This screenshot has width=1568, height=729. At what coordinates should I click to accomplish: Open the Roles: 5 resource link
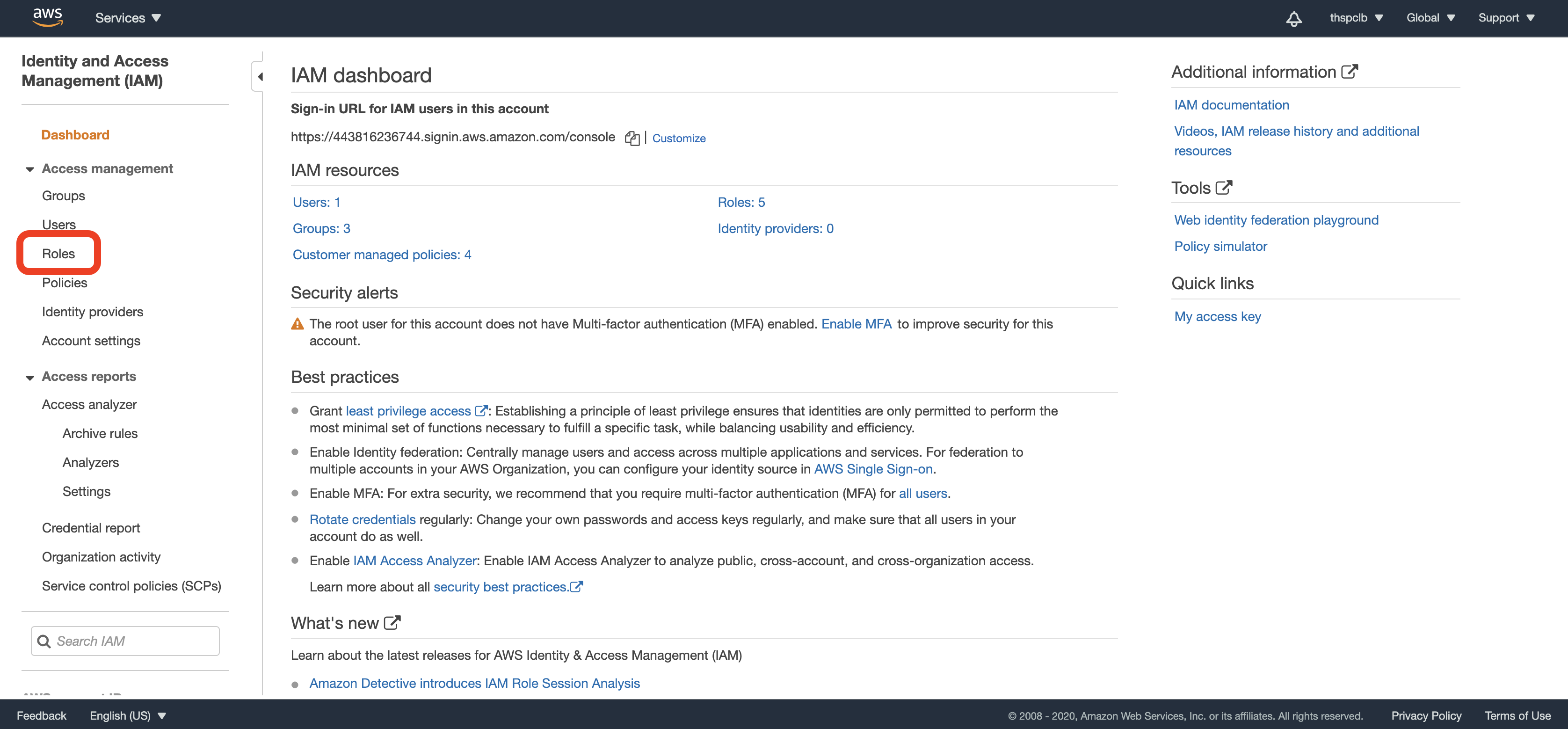pos(741,202)
